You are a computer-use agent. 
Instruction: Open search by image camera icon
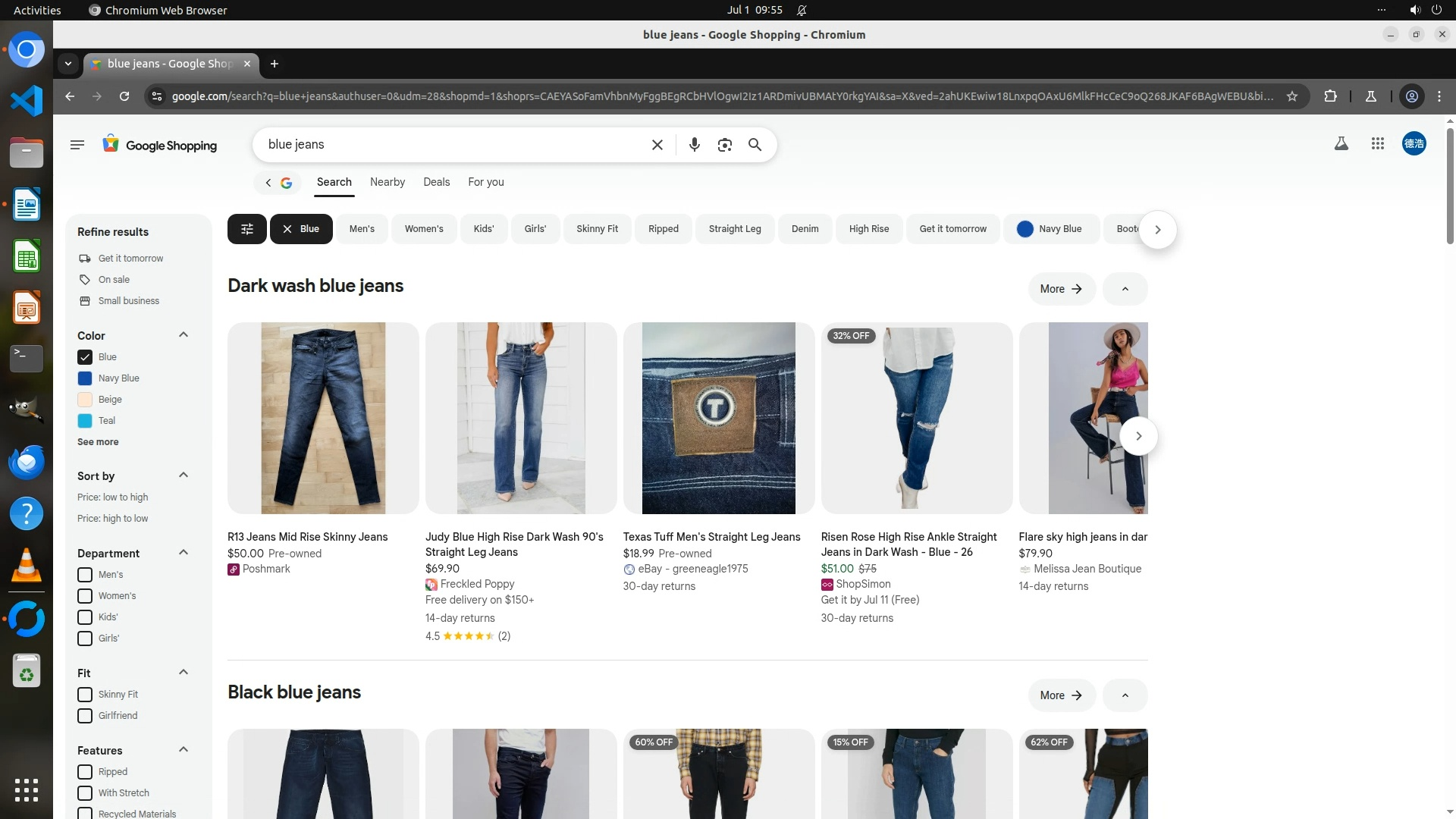(724, 145)
